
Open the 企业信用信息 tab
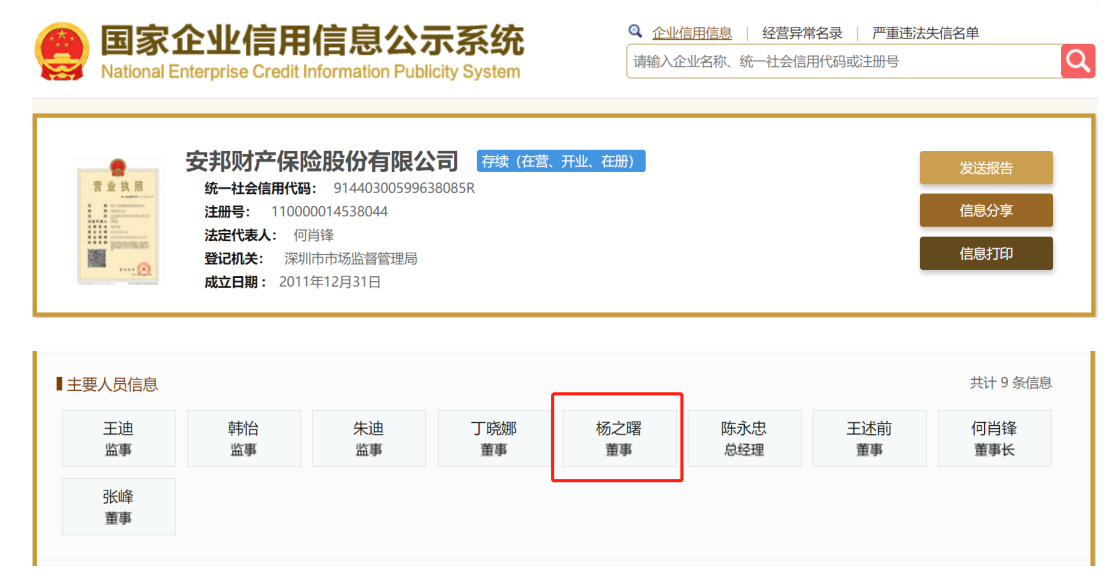692,33
